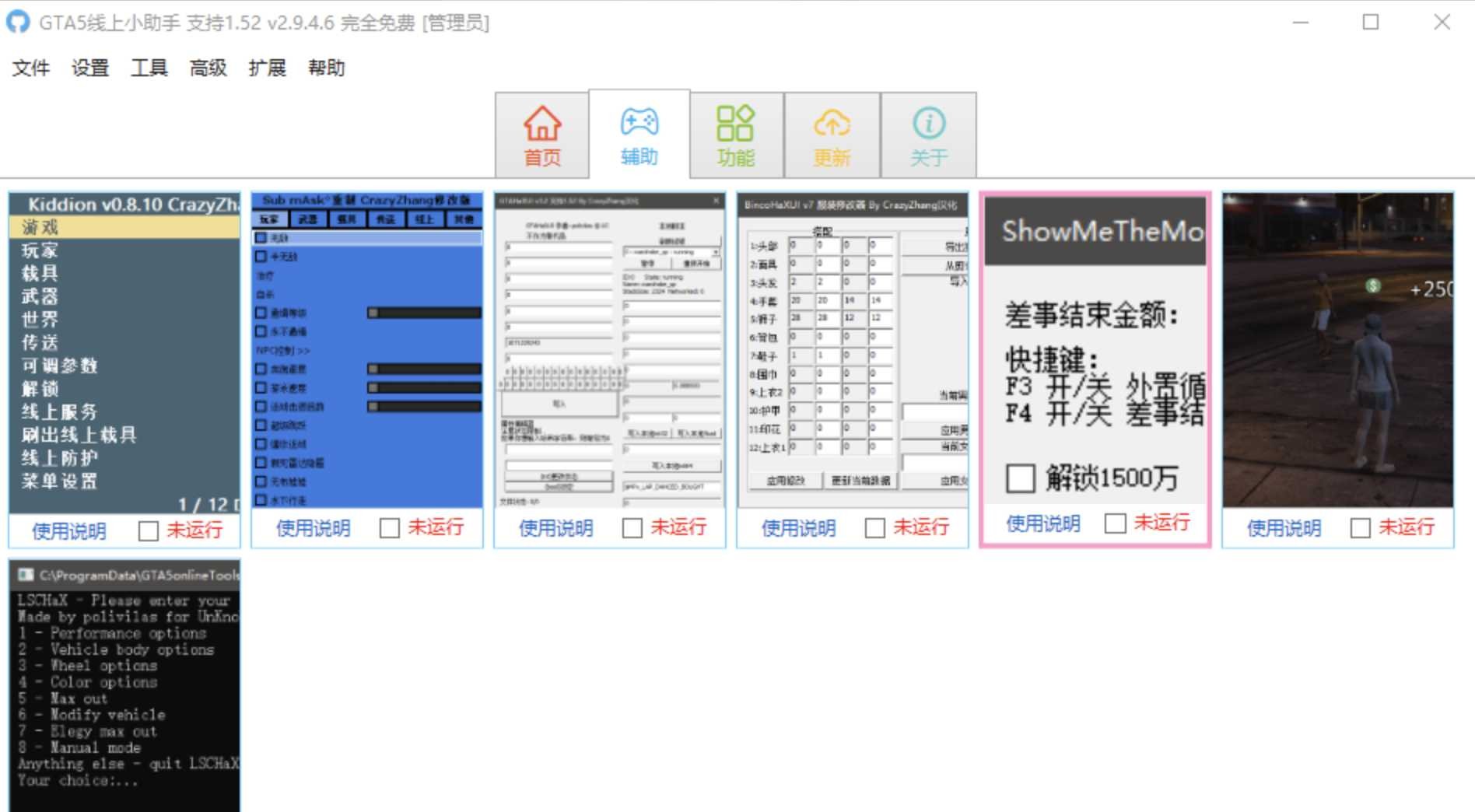
Task: Maximize the application window
Action: click(1371, 22)
